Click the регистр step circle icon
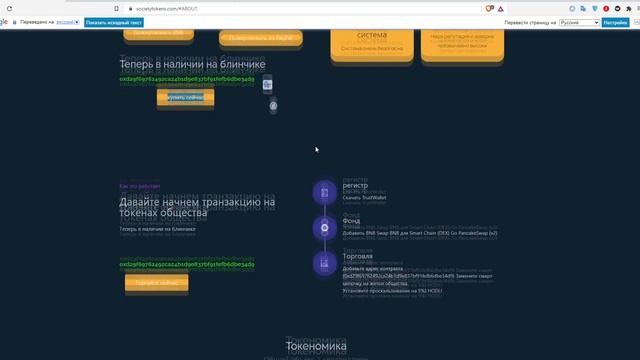 click(324, 192)
